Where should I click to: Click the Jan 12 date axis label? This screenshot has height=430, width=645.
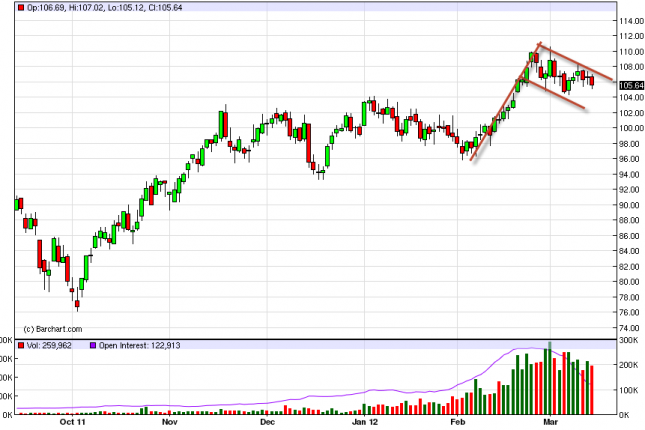click(364, 422)
